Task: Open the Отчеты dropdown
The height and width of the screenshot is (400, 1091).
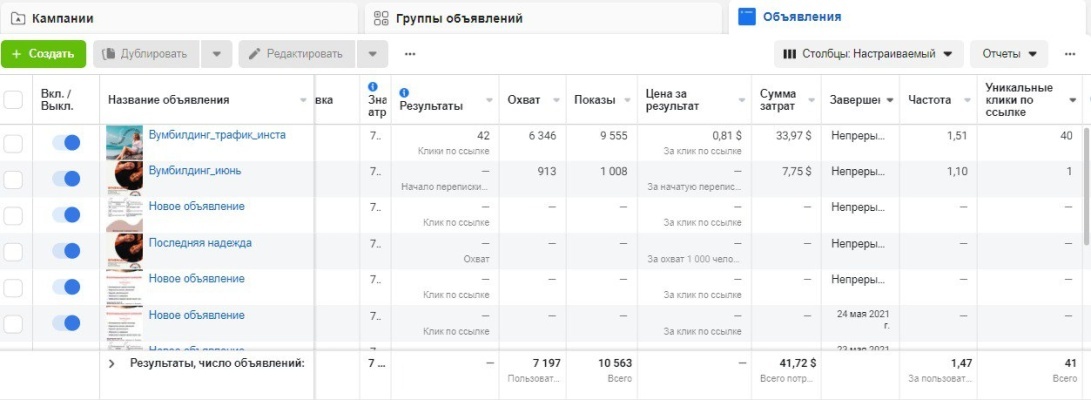Action: (1009, 54)
